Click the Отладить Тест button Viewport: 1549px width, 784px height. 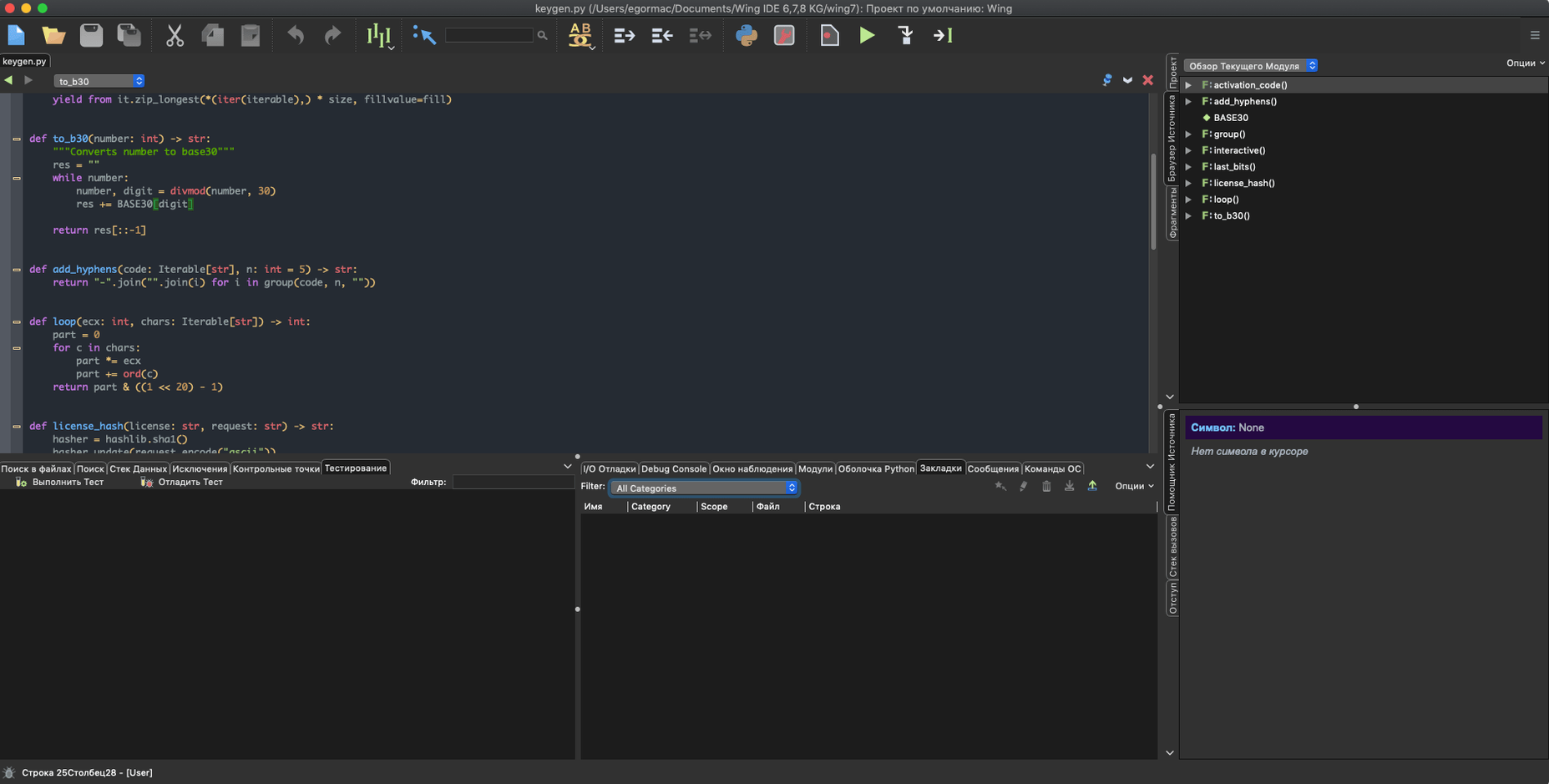[x=182, y=482]
